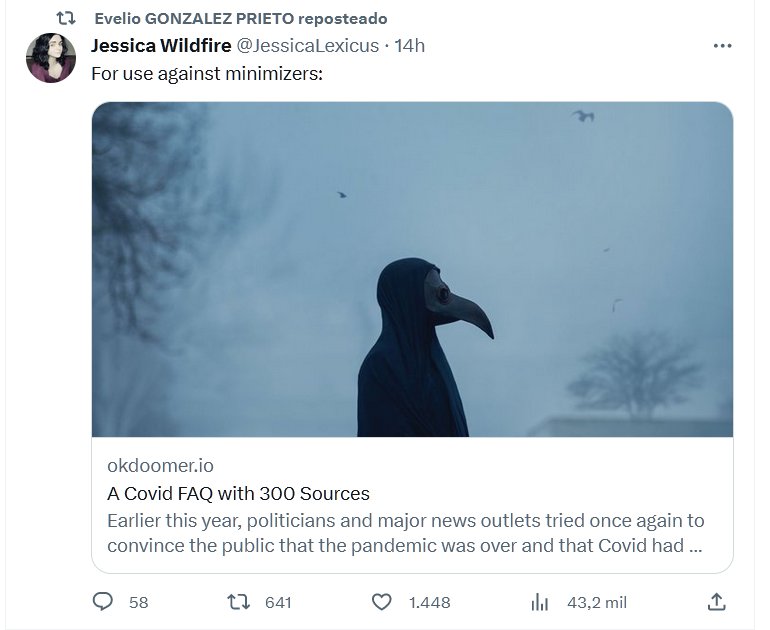770x630 pixels.
Task: Click the reply speech bubble icon
Action: [103, 601]
